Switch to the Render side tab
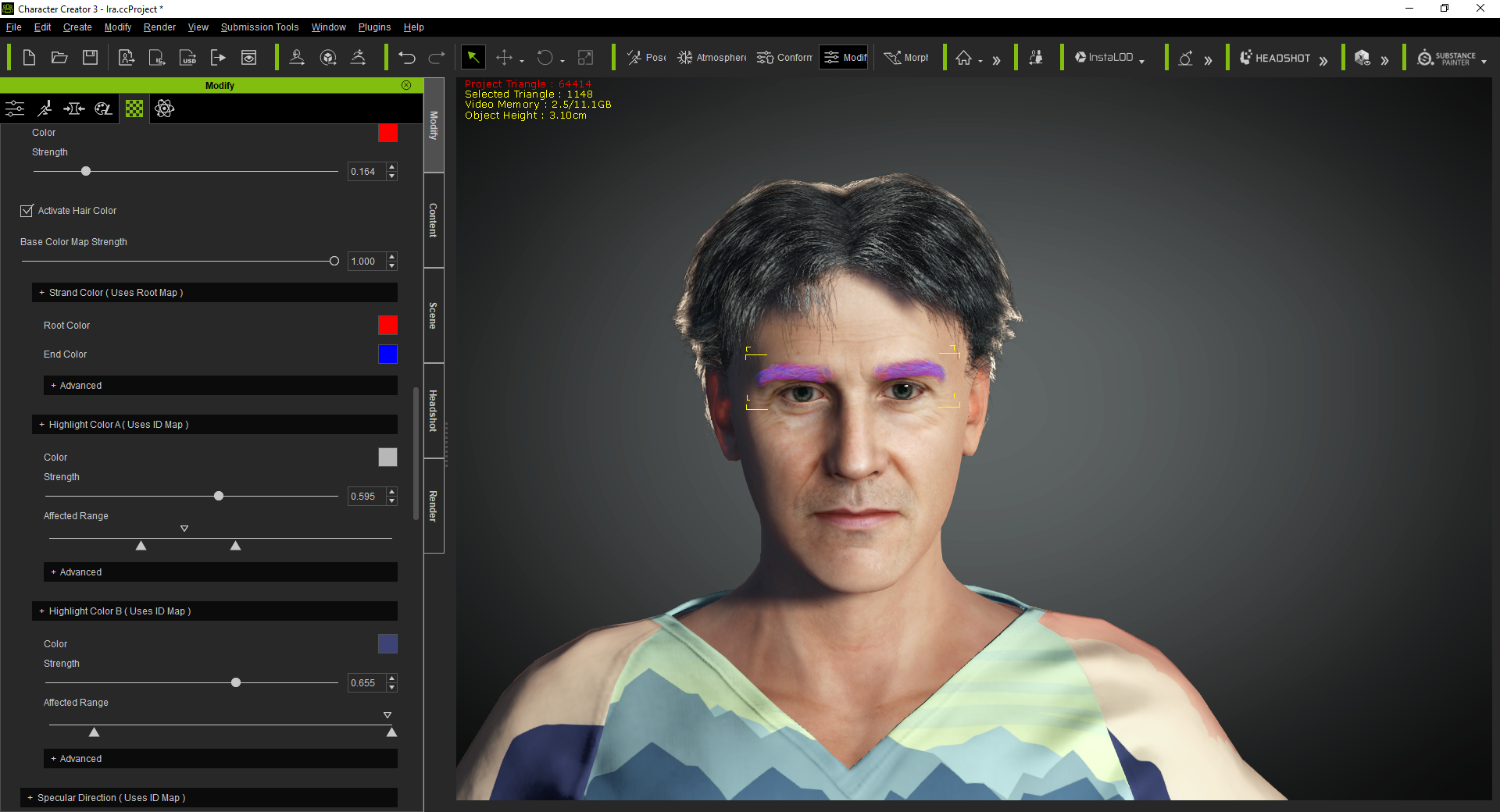Viewport: 1500px width, 812px height. 434,506
